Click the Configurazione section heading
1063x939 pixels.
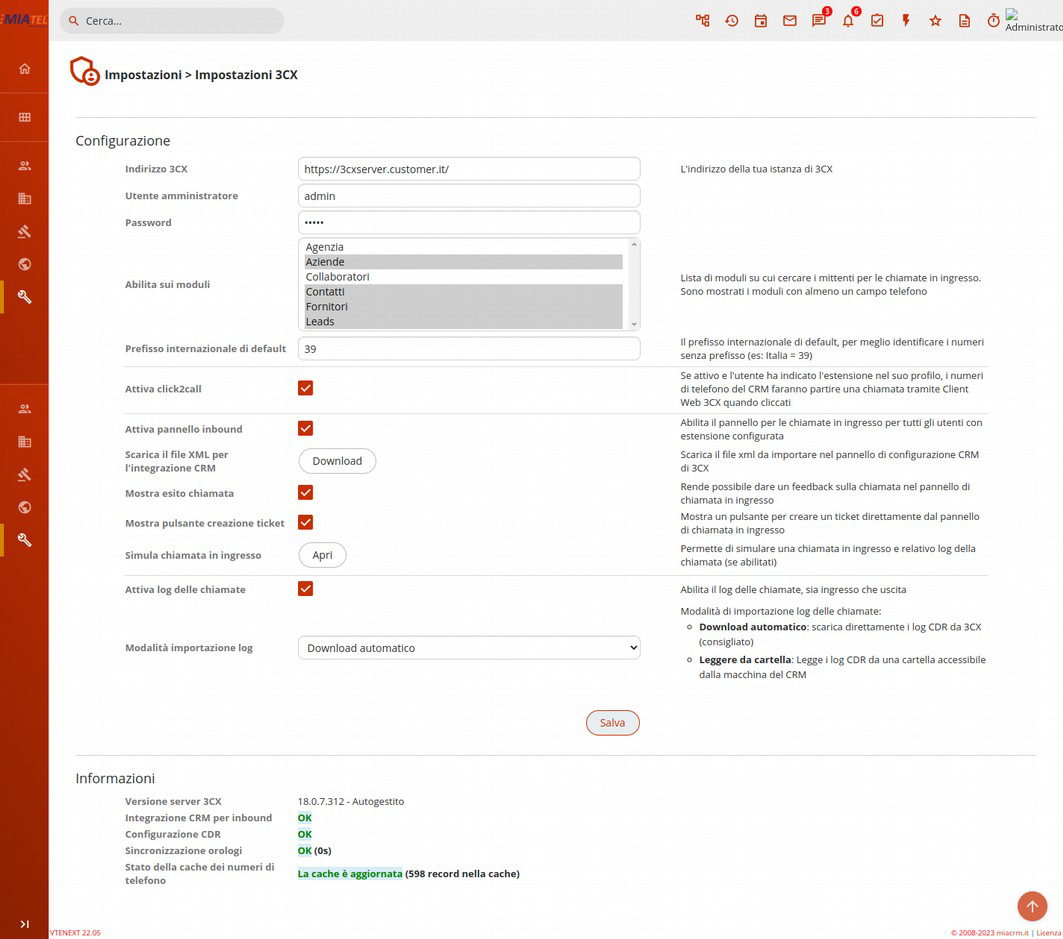point(123,140)
